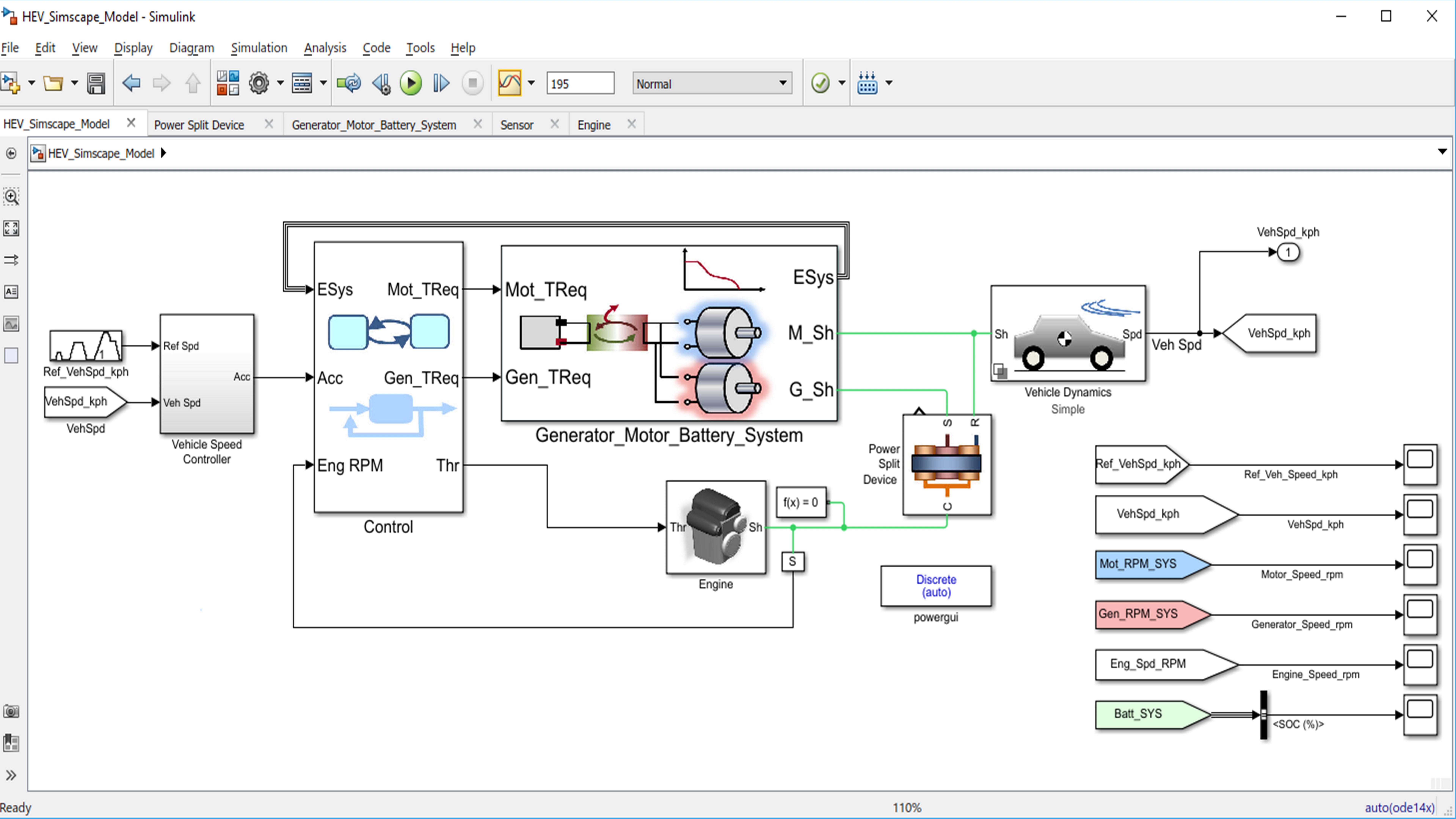
Task: Toggle the Hide/Show Model Browser button
Action: (x=11, y=775)
